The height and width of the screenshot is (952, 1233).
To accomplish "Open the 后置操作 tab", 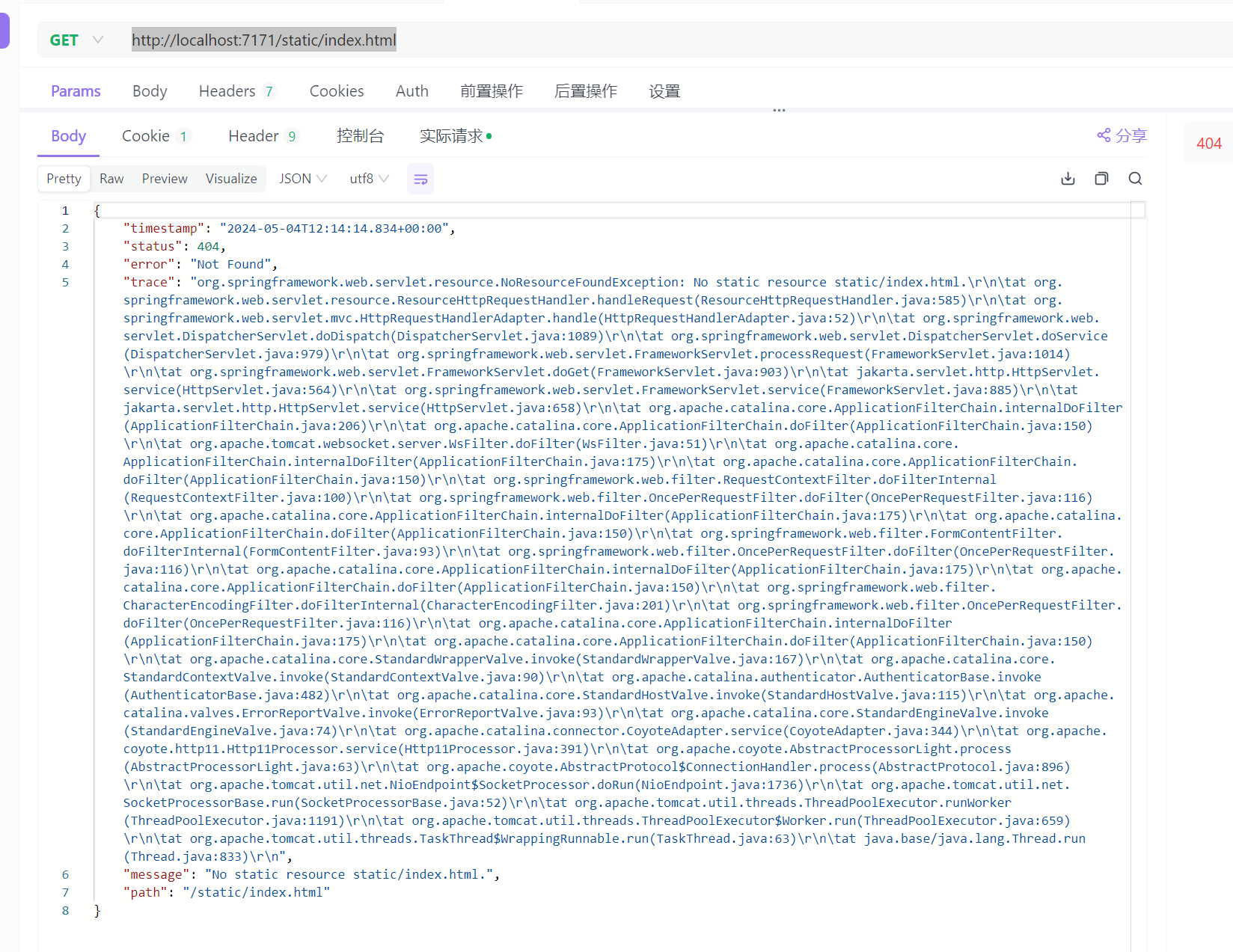I will (x=586, y=91).
